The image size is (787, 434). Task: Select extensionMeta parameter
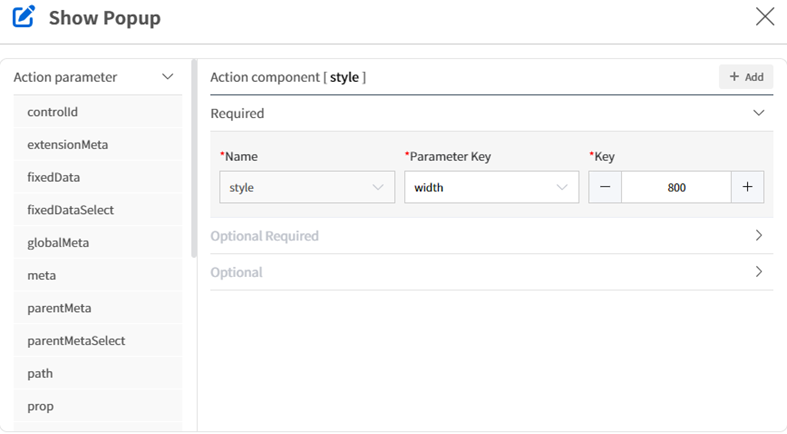(98, 144)
